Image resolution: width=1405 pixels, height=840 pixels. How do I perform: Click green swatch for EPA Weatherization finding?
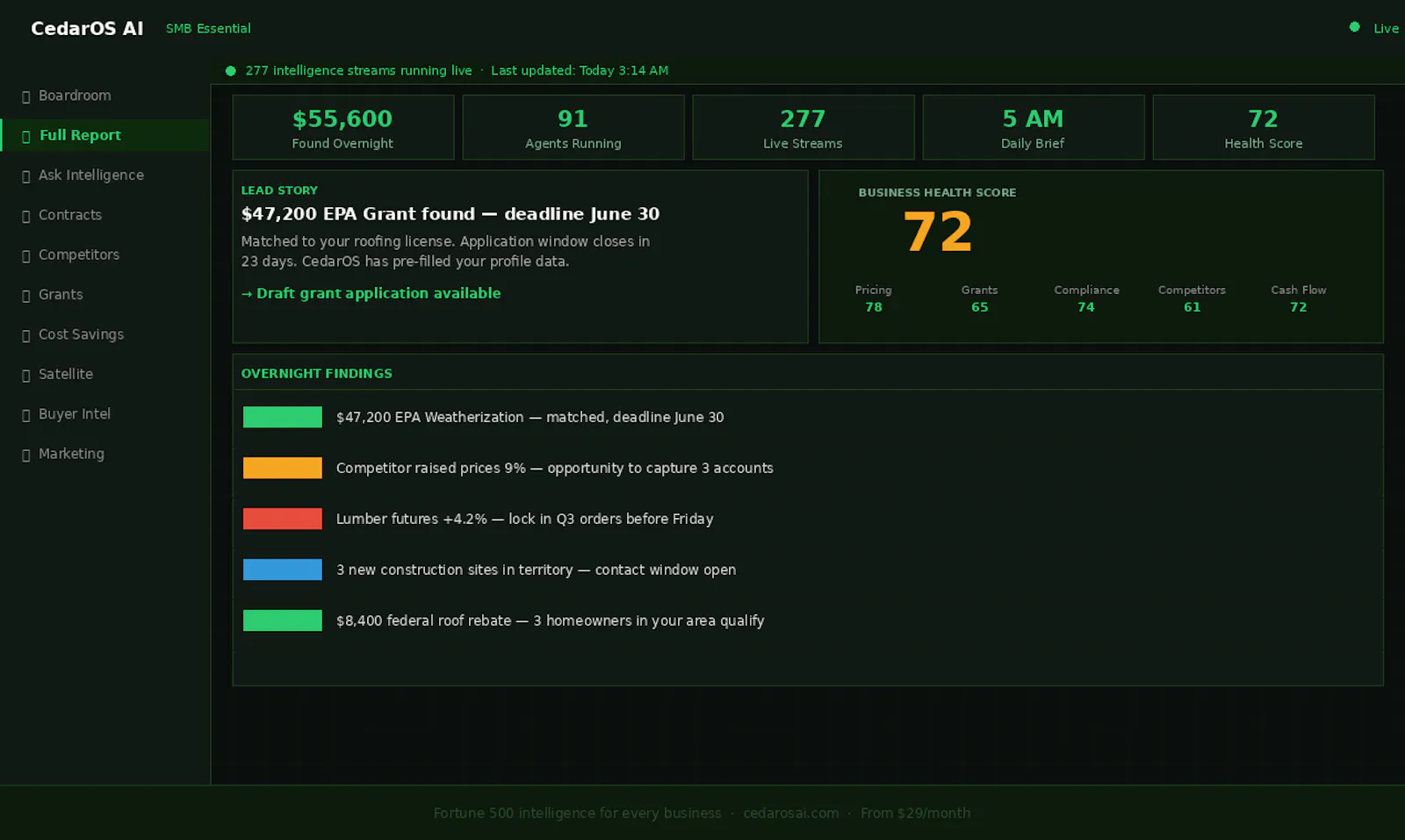pos(283,417)
